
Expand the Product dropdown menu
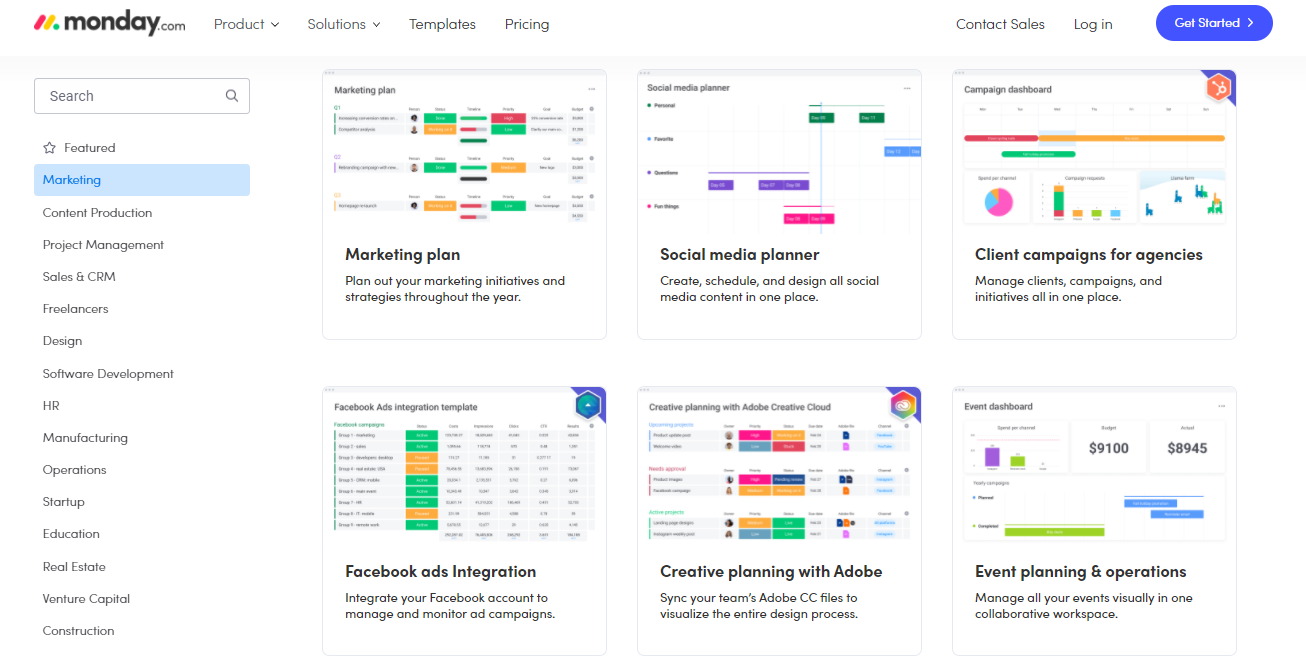click(246, 24)
